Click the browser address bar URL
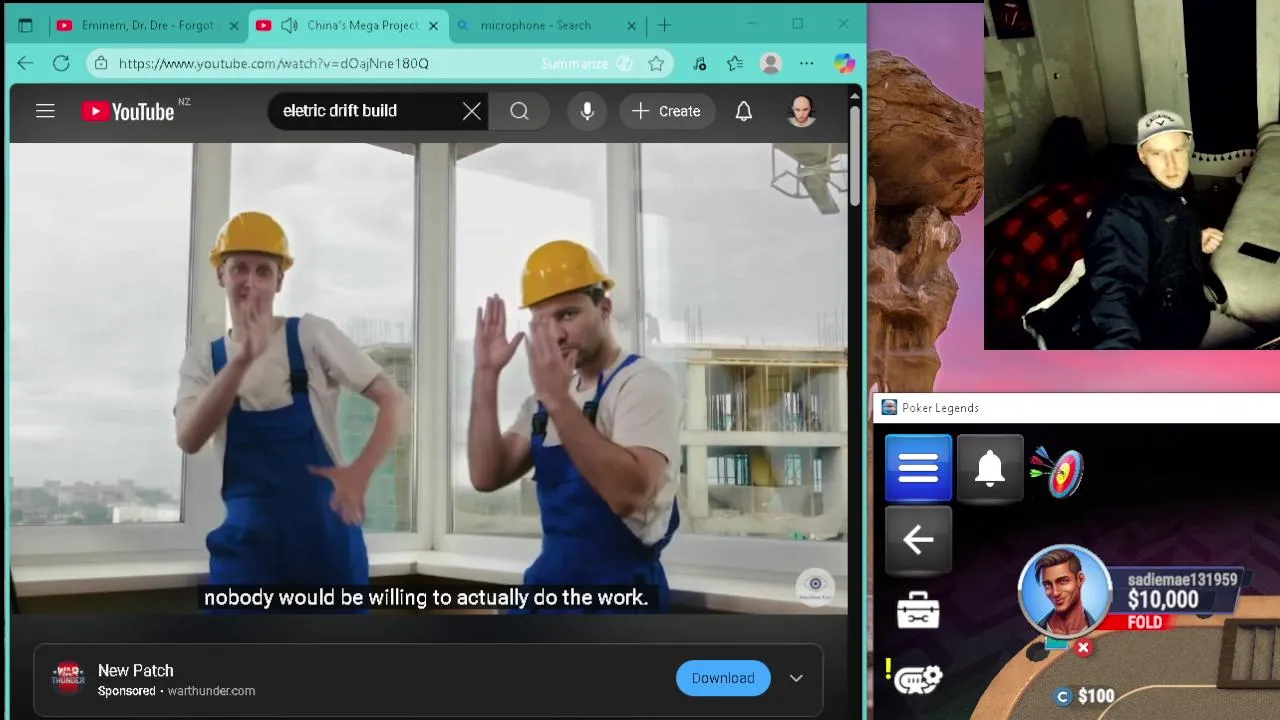Screen dimensions: 1280x720 coord(273,63)
